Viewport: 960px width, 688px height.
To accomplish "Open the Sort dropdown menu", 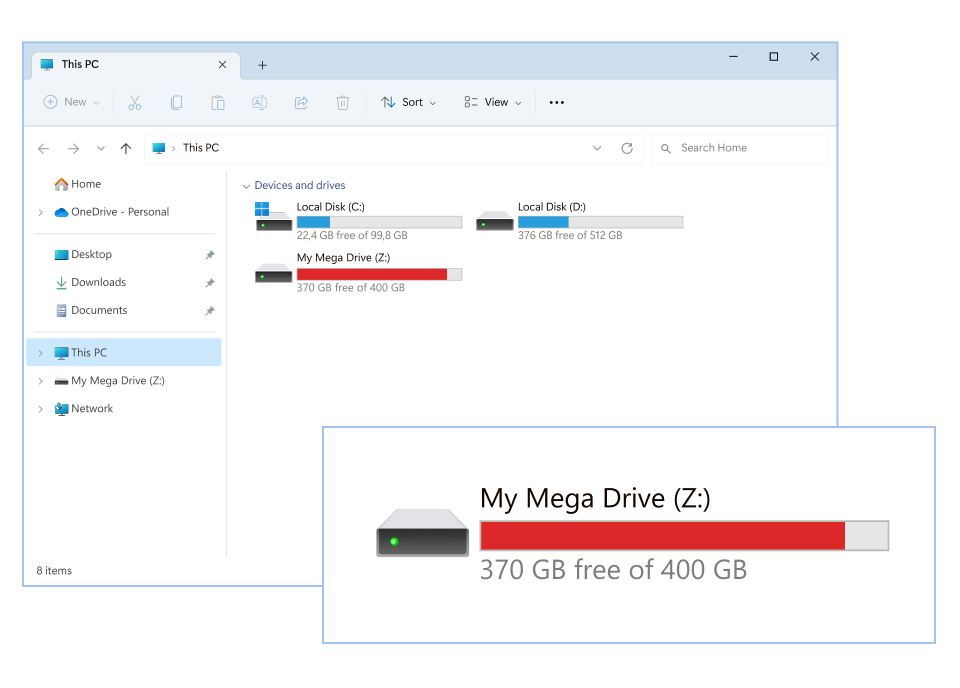I will click(x=409, y=102).
